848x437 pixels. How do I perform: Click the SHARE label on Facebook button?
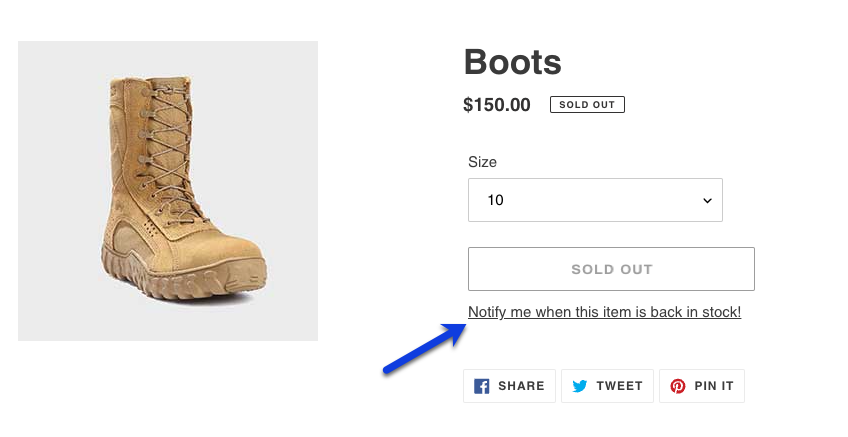[x=521, y=386]
